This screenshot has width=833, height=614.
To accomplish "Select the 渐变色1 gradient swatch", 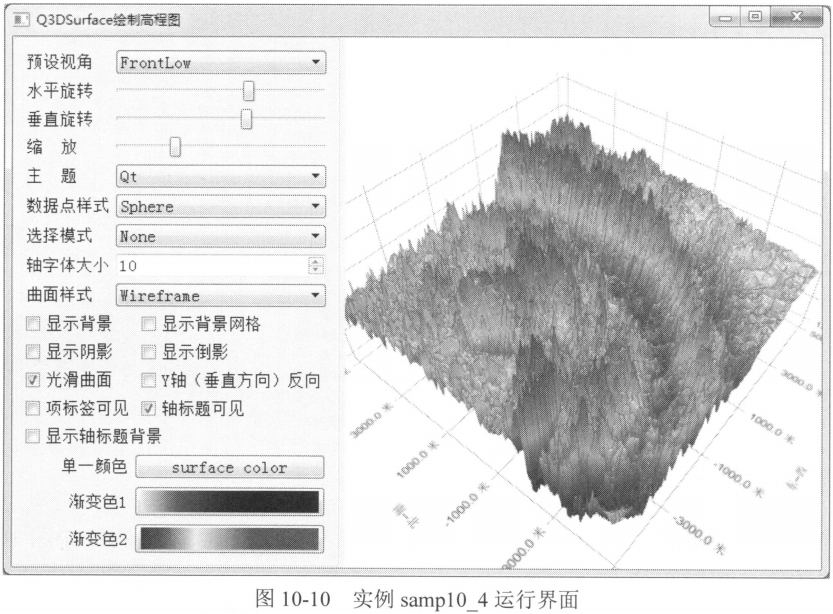I will coord(229,502).
